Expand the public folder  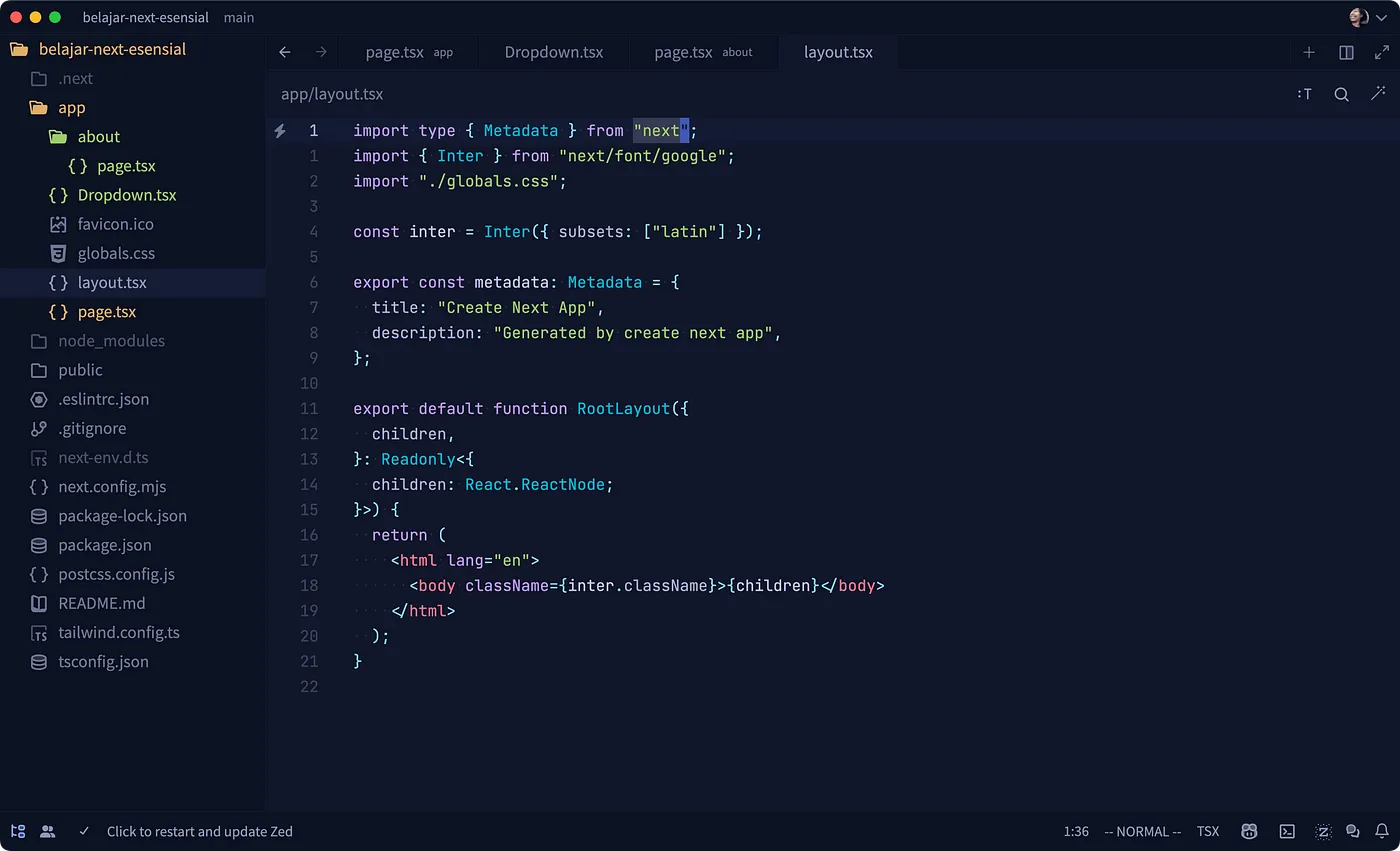point(80,370)
